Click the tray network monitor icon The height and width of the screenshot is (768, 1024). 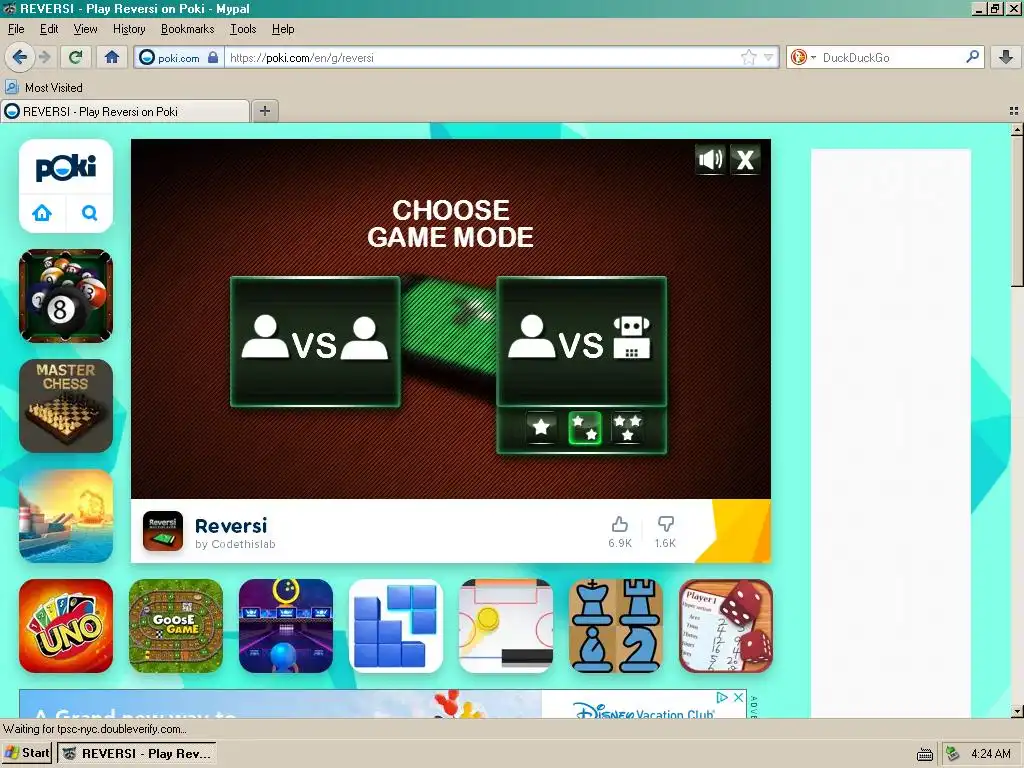click(953, 754)
